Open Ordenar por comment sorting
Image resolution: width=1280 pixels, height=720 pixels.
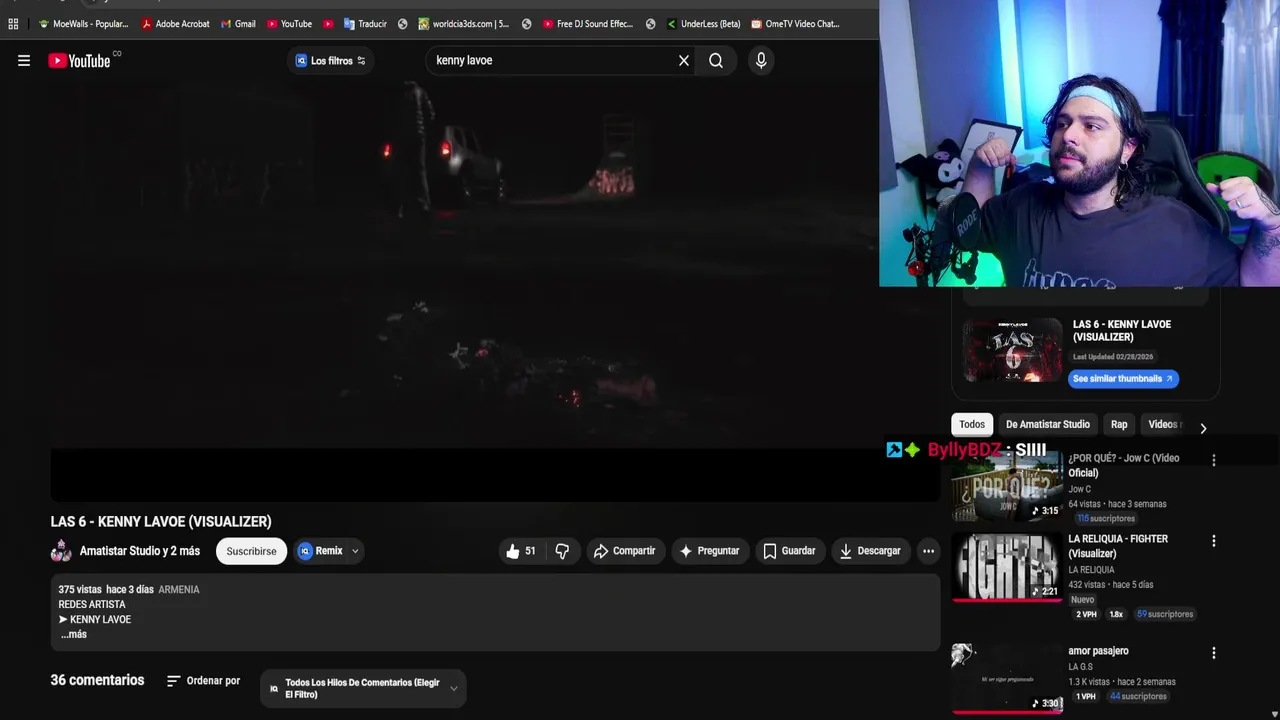203,681
